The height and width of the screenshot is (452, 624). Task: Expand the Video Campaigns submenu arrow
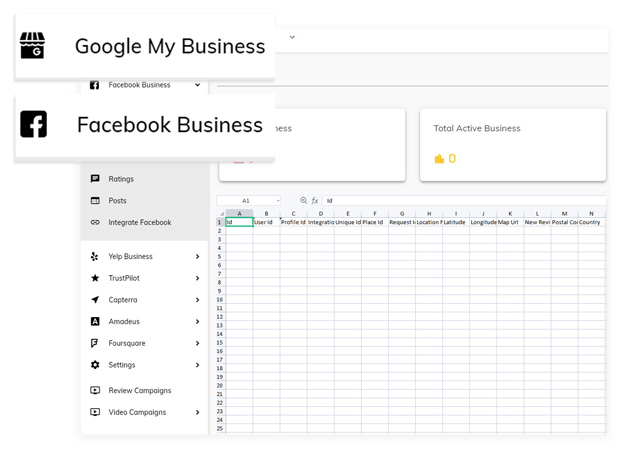[x=197, y=412]
